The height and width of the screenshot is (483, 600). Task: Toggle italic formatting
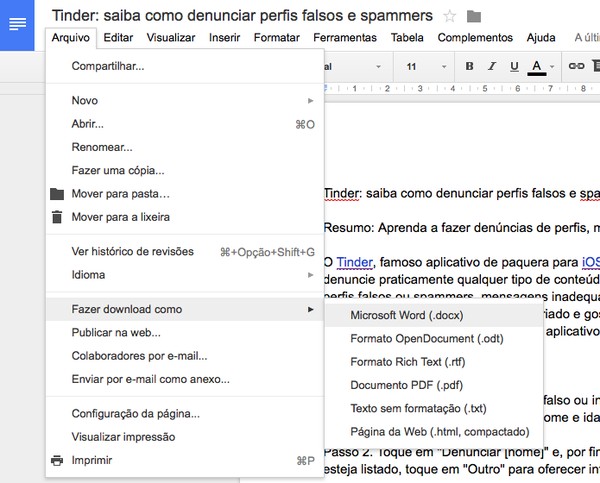click(x=492, y=66)
